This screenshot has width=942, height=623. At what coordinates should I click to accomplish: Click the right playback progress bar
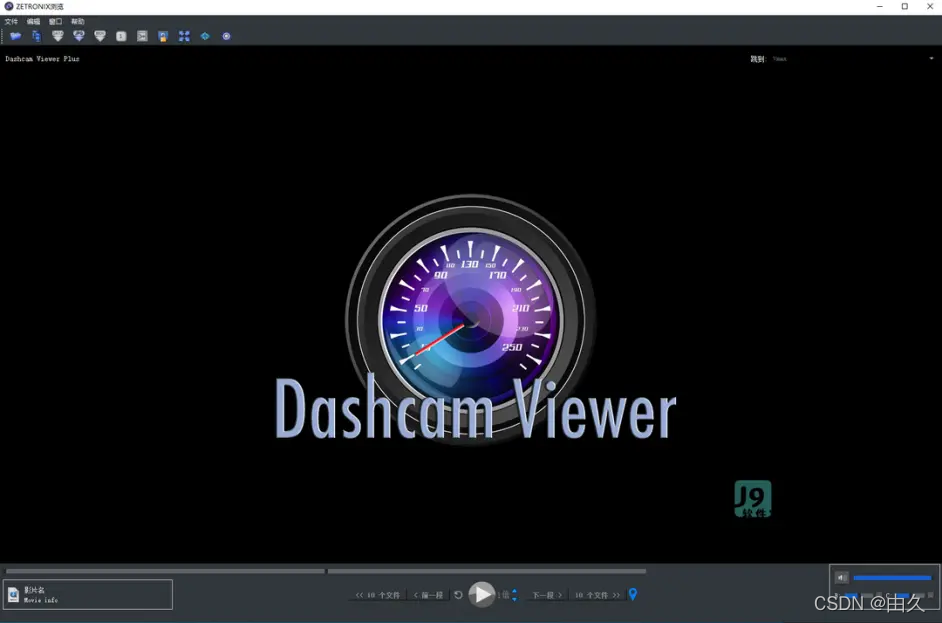click(487, 571)
